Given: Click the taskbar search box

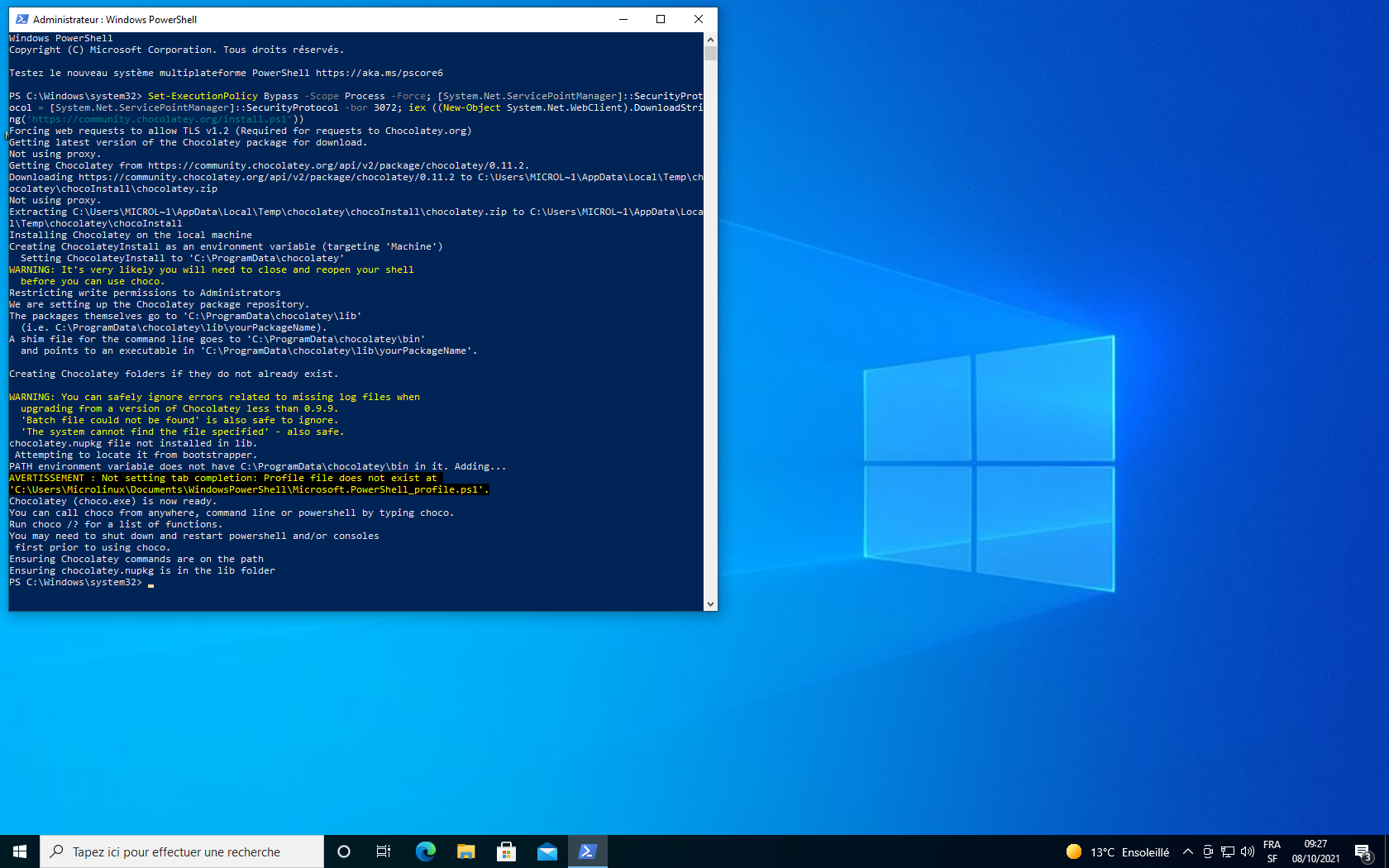Looking at the screenshot, I should [182, 851].
